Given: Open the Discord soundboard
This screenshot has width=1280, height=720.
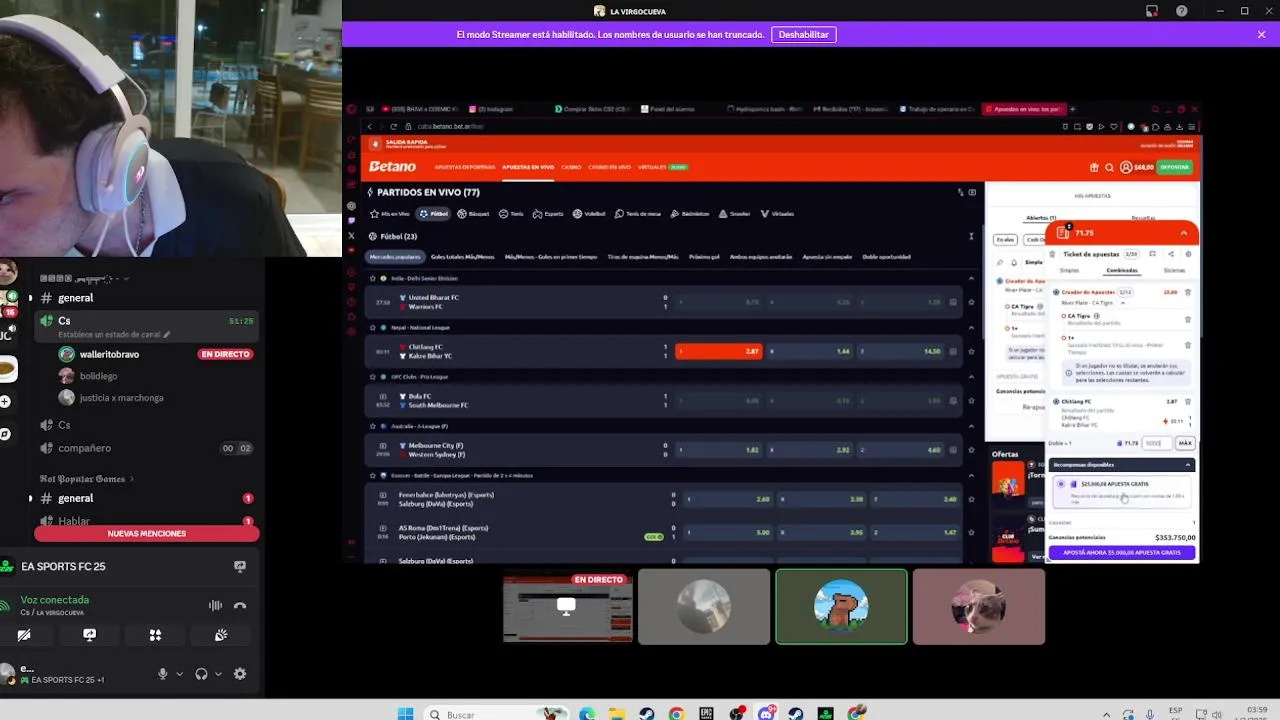Looking at the screenshot, I should 221,634.
